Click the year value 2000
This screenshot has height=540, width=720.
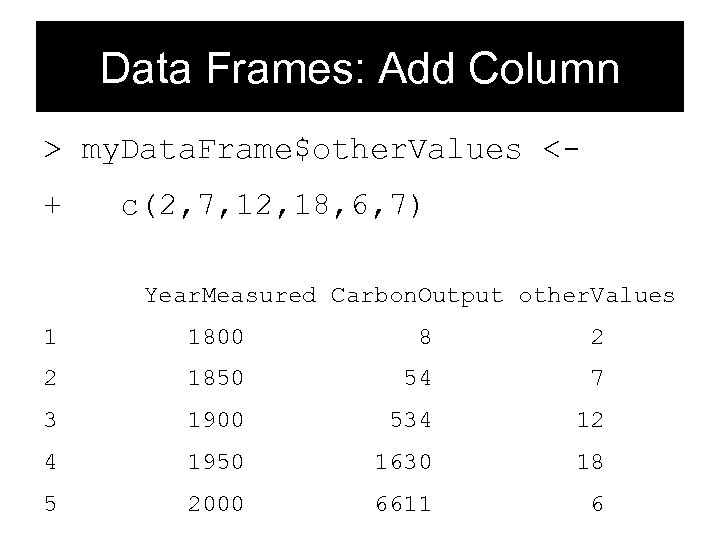(x=216, y=505)
